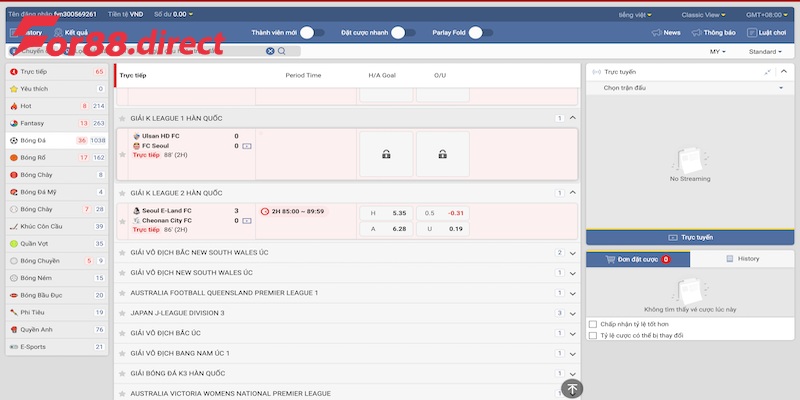
Task: Clear the search field with the X icon
Action: pos(270,51)
